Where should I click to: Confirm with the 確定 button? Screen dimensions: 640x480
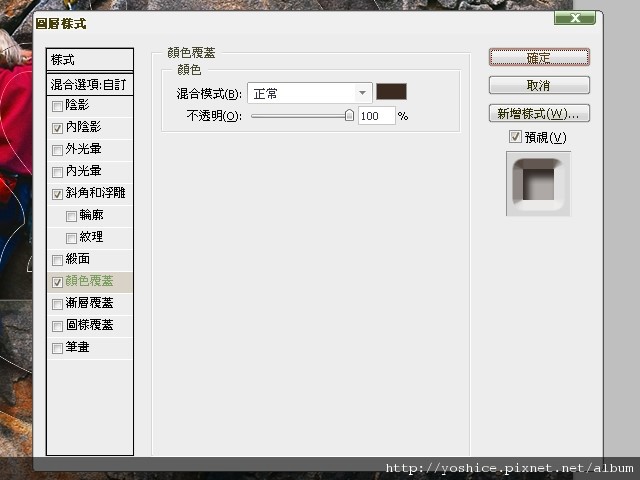tap(539, 58)
